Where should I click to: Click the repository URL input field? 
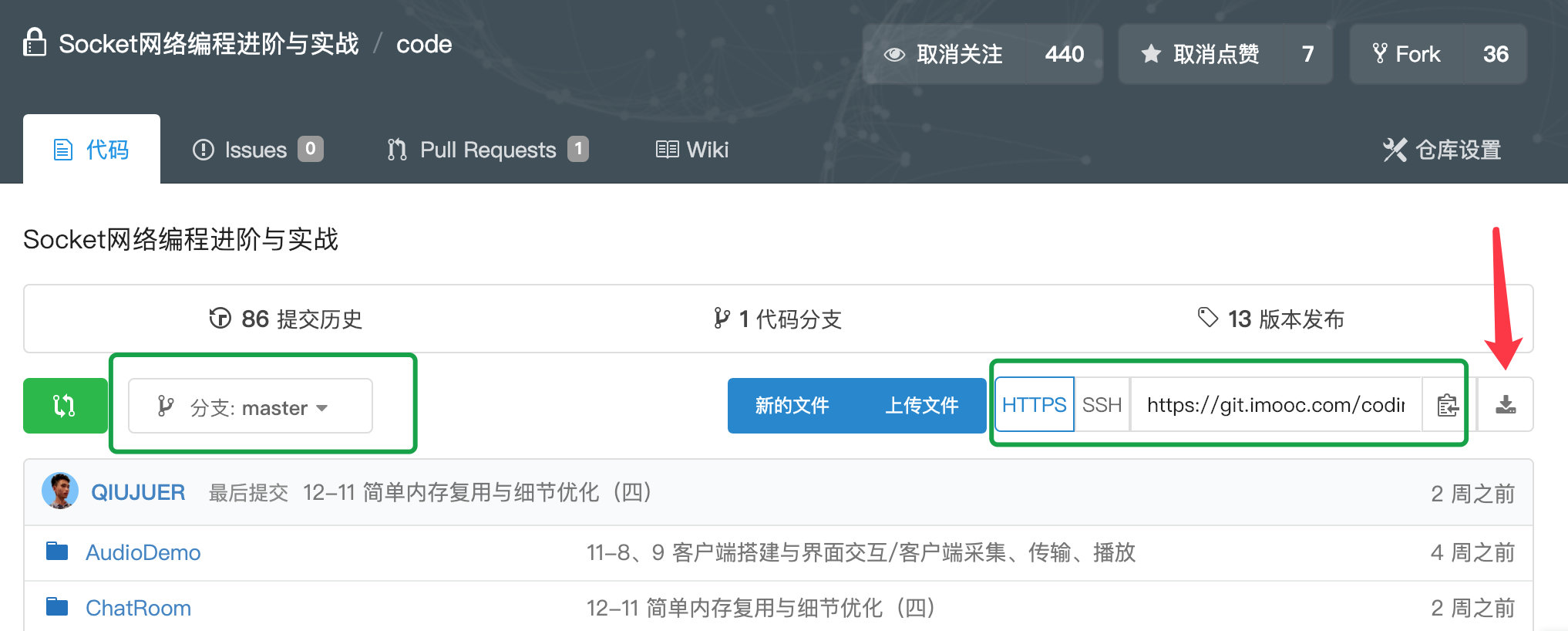(1276, 405)
